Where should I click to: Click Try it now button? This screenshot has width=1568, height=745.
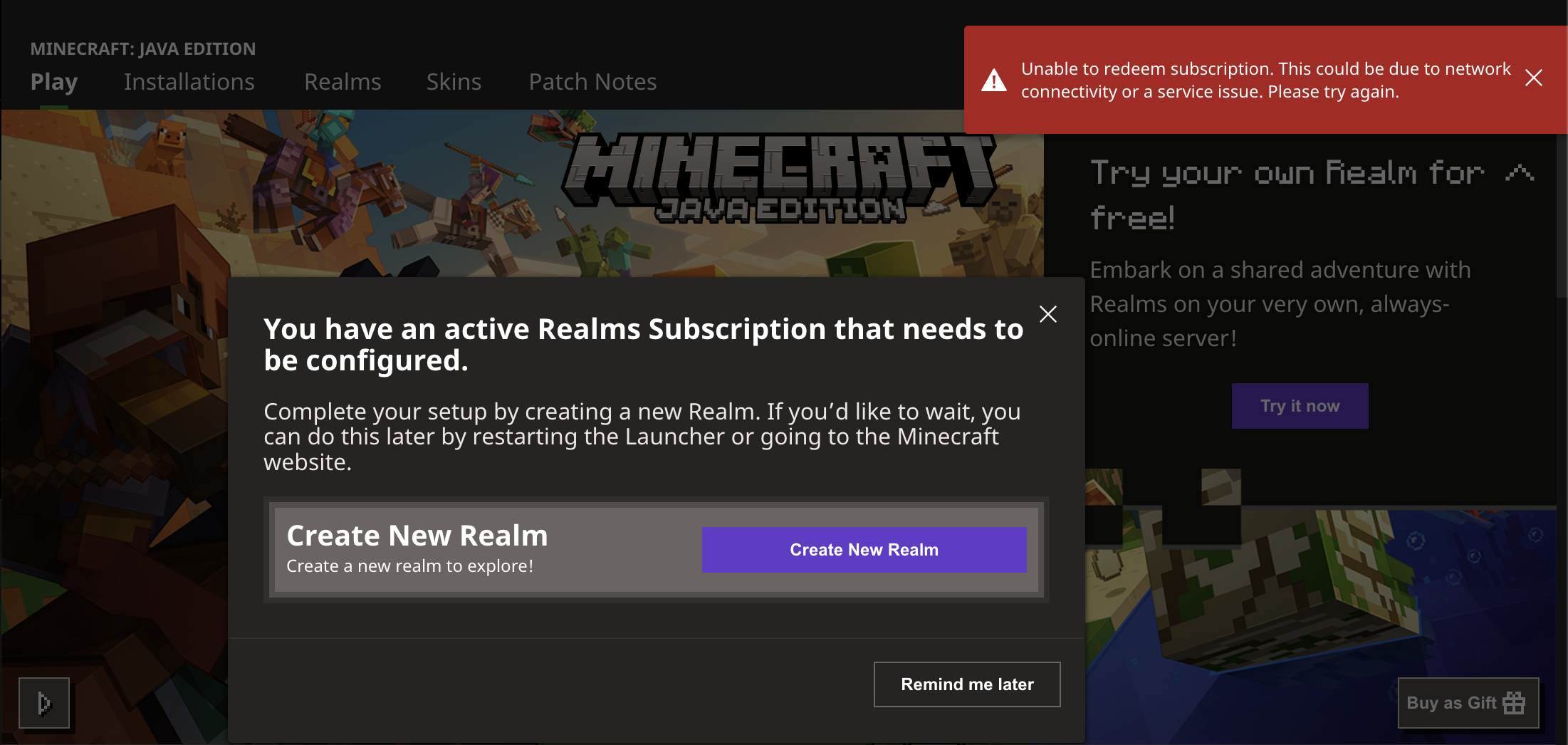click(x=1300, y=406)
